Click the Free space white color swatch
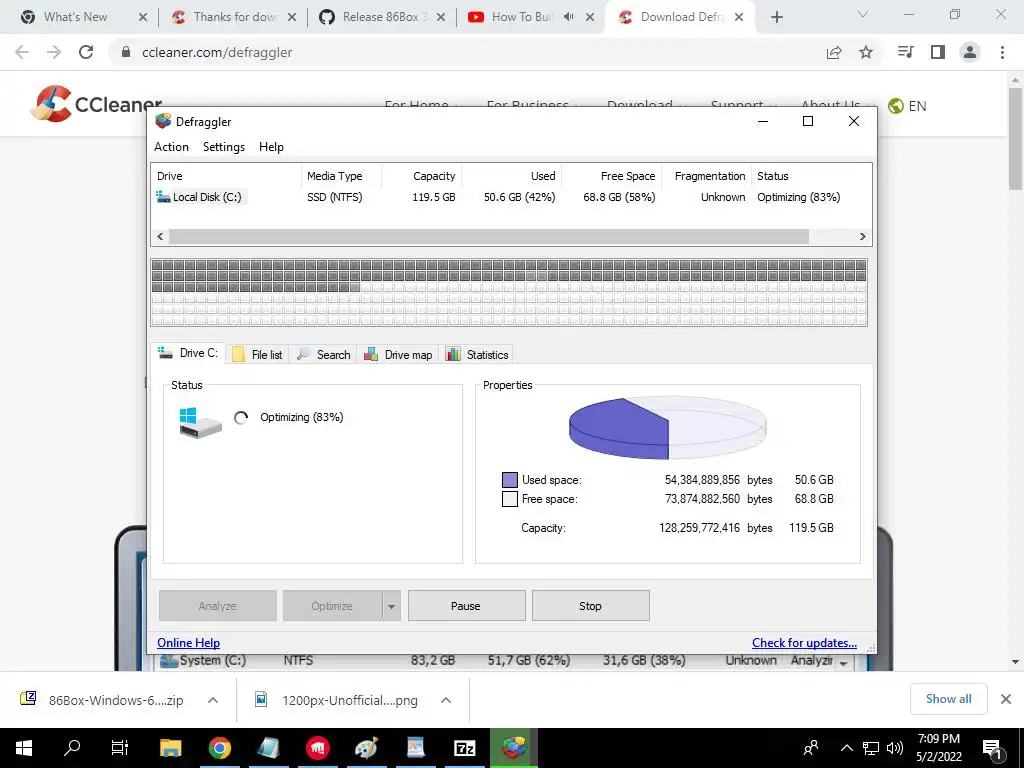 [x=509, y=499]
